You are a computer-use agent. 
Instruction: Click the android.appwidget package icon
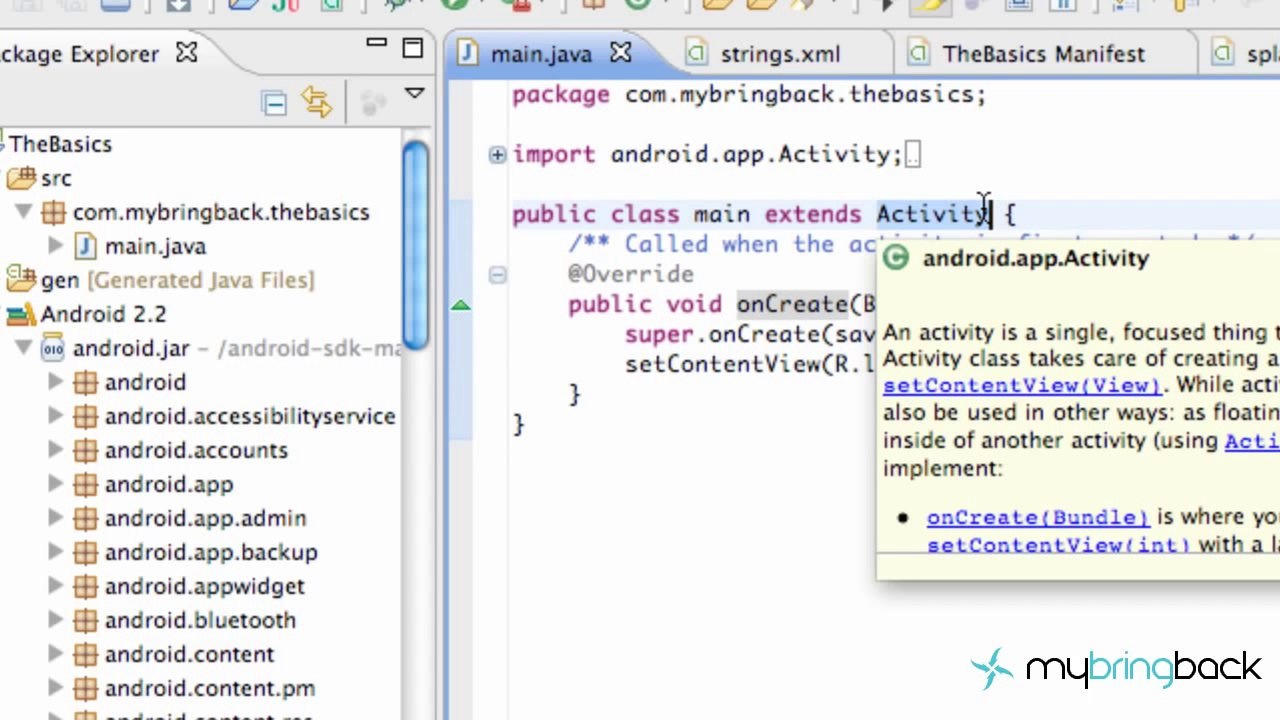(86, 586)
